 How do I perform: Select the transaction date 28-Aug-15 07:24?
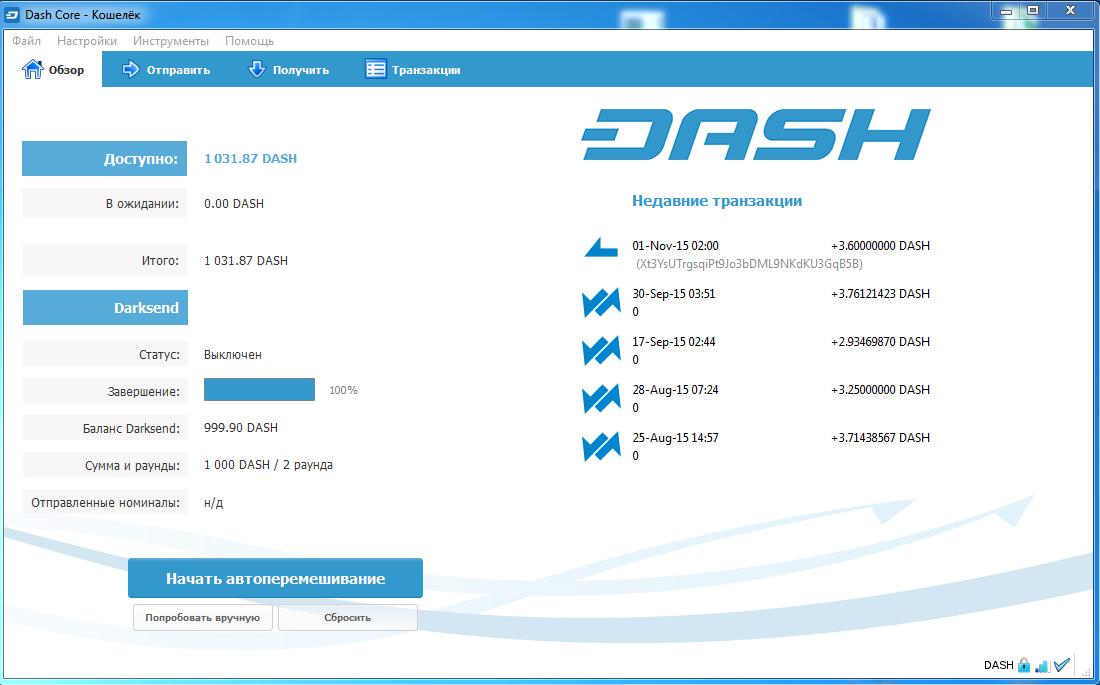[x=675, y=390]
